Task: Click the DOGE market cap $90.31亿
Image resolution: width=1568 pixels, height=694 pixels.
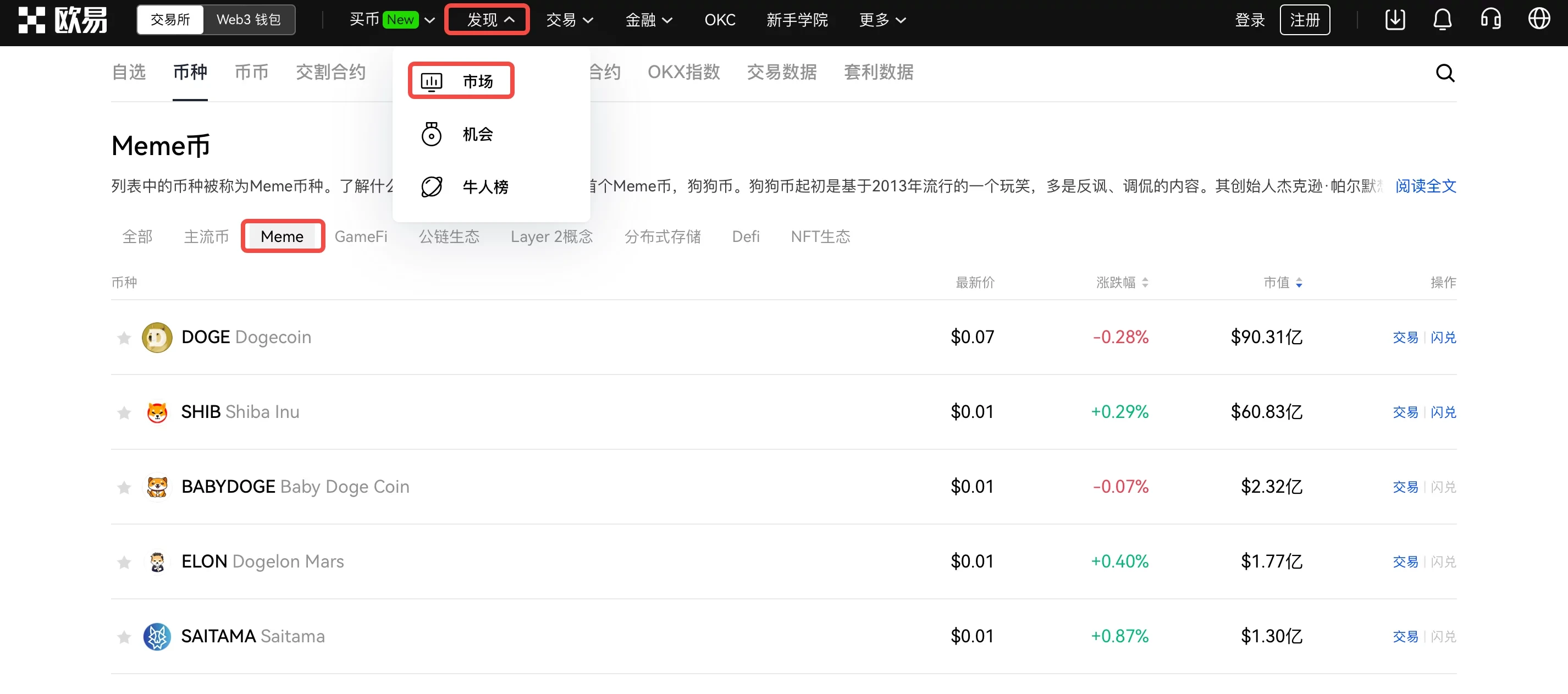Action: (x=1266, y=337)
